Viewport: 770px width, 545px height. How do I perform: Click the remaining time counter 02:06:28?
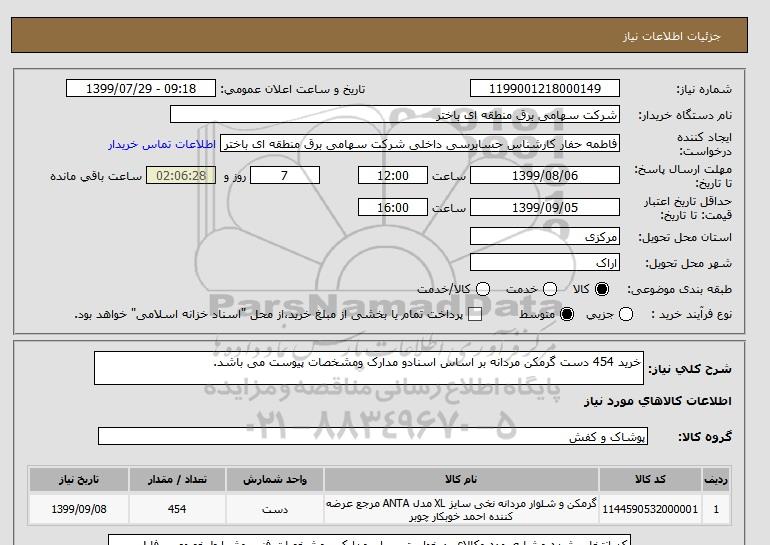pos(181,175)
